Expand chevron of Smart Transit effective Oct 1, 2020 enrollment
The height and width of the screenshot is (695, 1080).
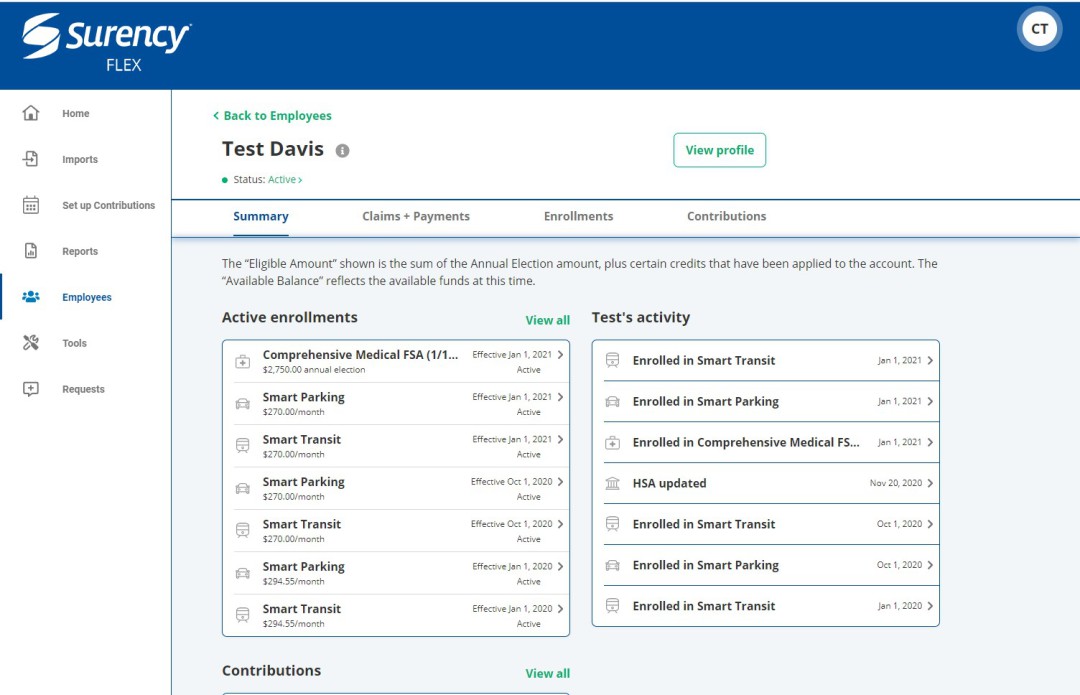pos(561,524)
